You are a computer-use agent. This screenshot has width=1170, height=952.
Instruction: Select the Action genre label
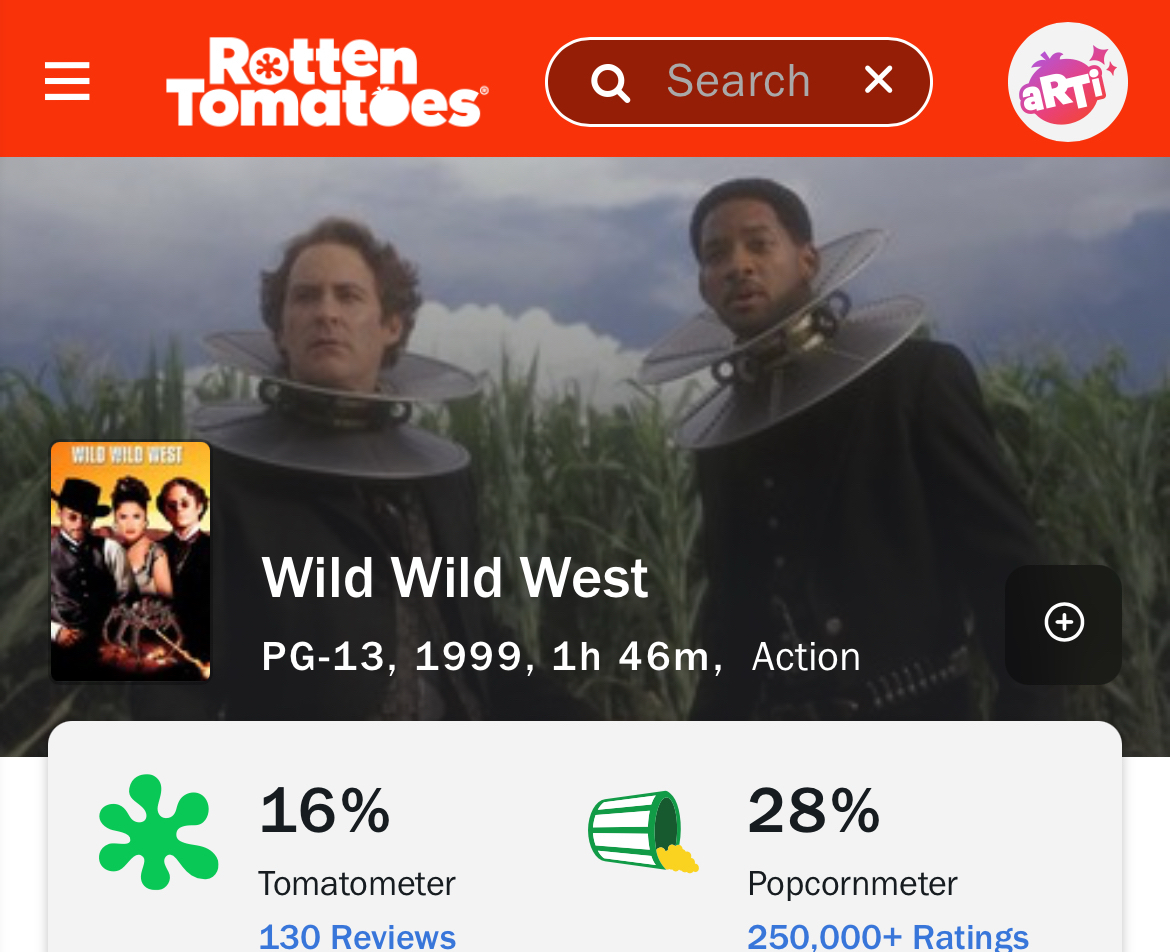[806, 657]
